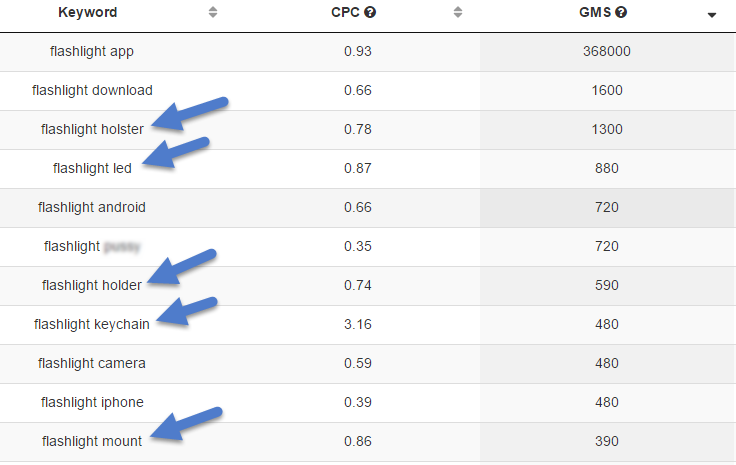736x465 pixels.
Task: Select the 'flashlight mount' keyword
Action: (x=92, y=441)
